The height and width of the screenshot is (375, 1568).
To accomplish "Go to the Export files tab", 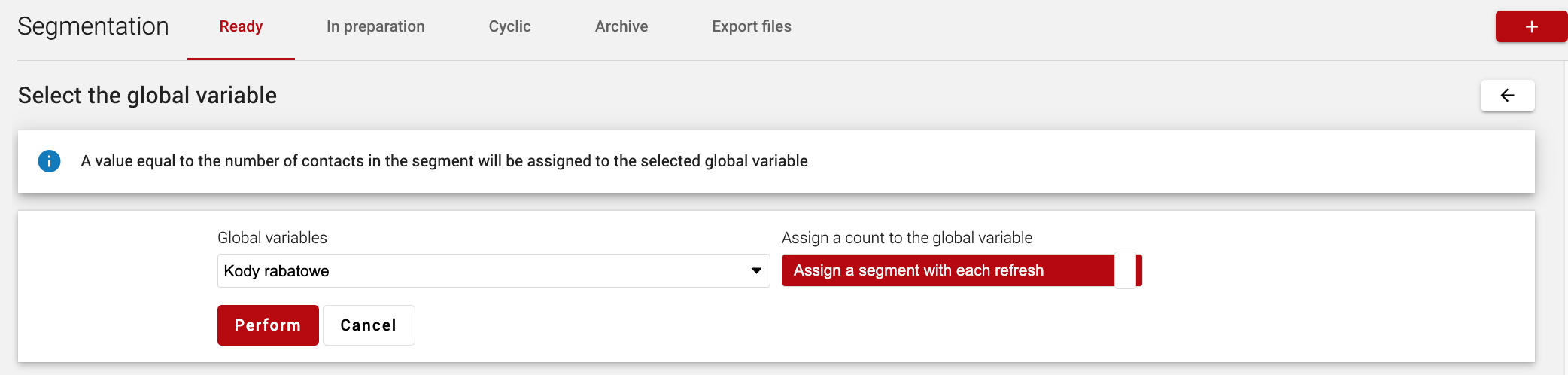I will tap(752, 26).
